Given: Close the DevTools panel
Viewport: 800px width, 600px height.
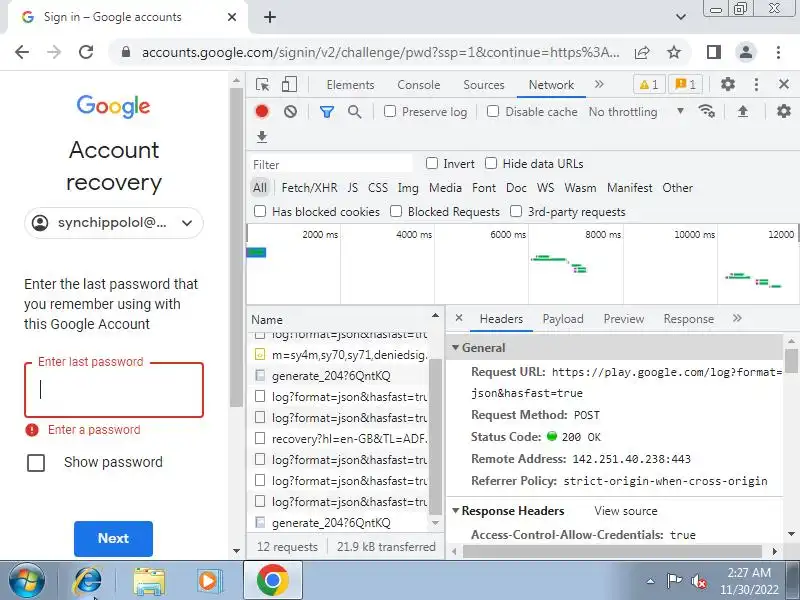Looking at the screenshot, I should [x=784, y=84].
